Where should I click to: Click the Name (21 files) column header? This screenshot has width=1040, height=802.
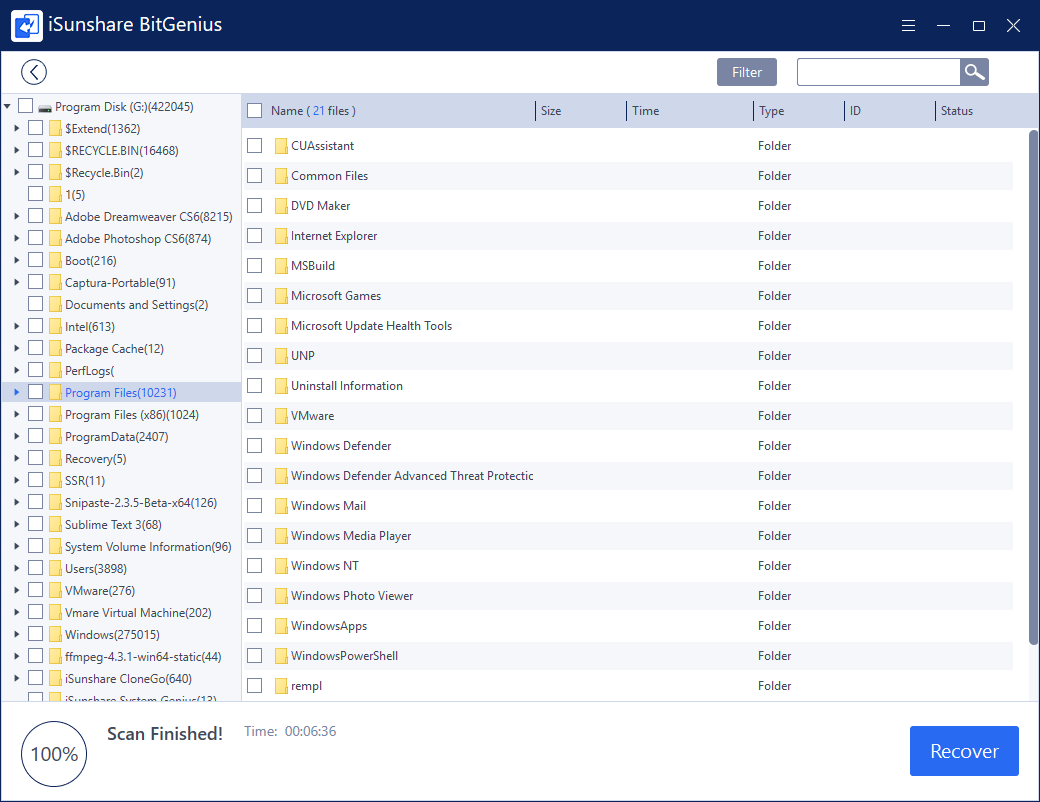313,111
